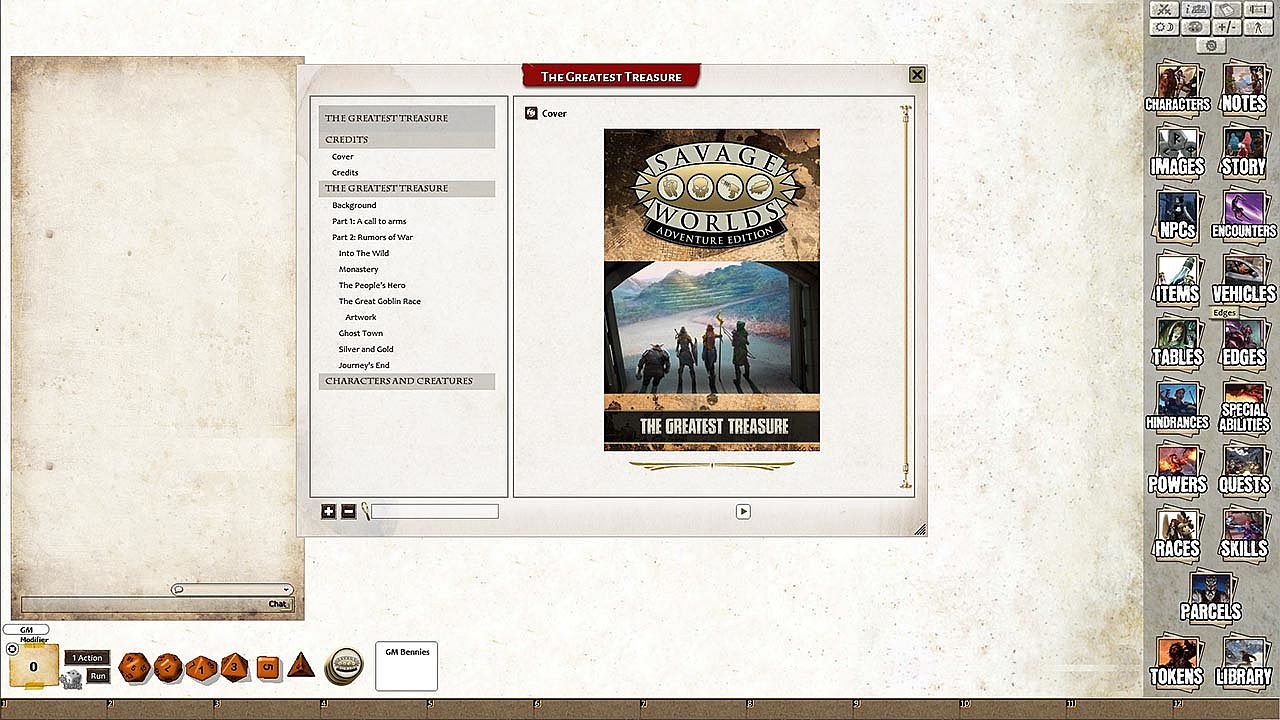
Task: Click the white dice tower icon
Action: point(72,680)
